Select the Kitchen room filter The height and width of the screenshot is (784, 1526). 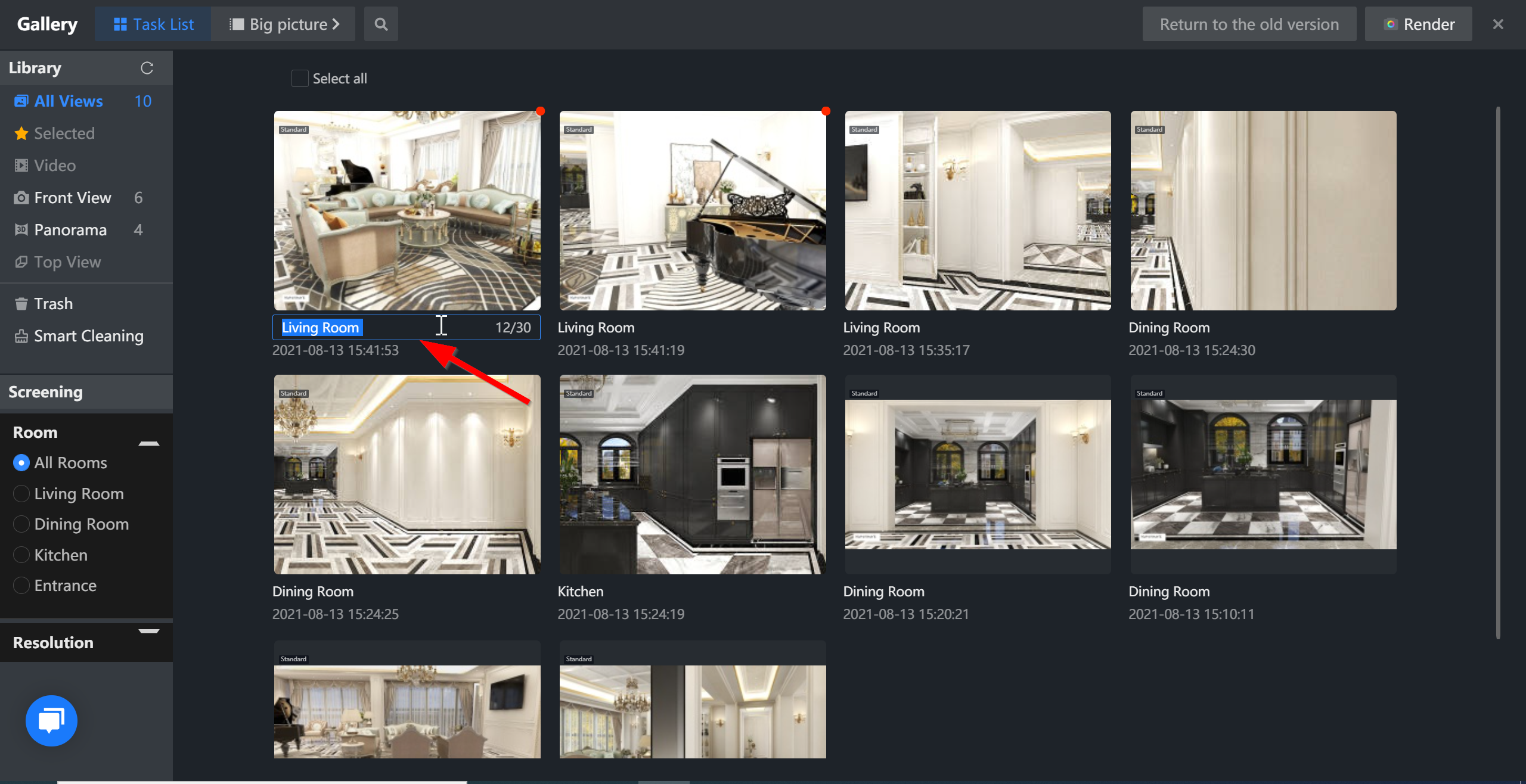[21, 555]
